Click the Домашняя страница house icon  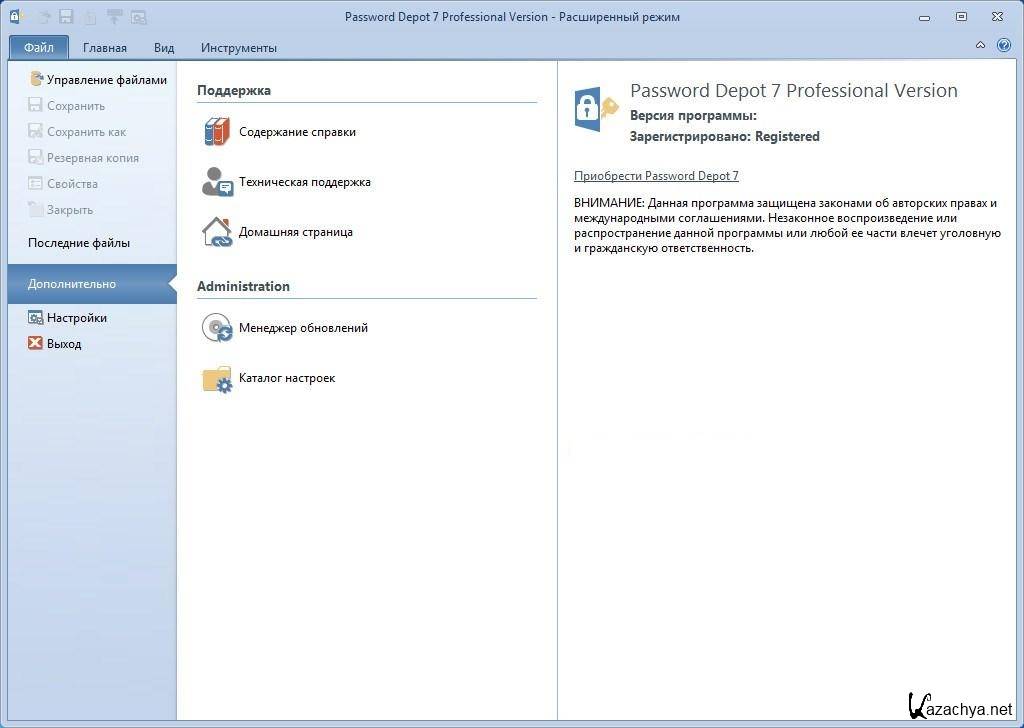[216, 232]
